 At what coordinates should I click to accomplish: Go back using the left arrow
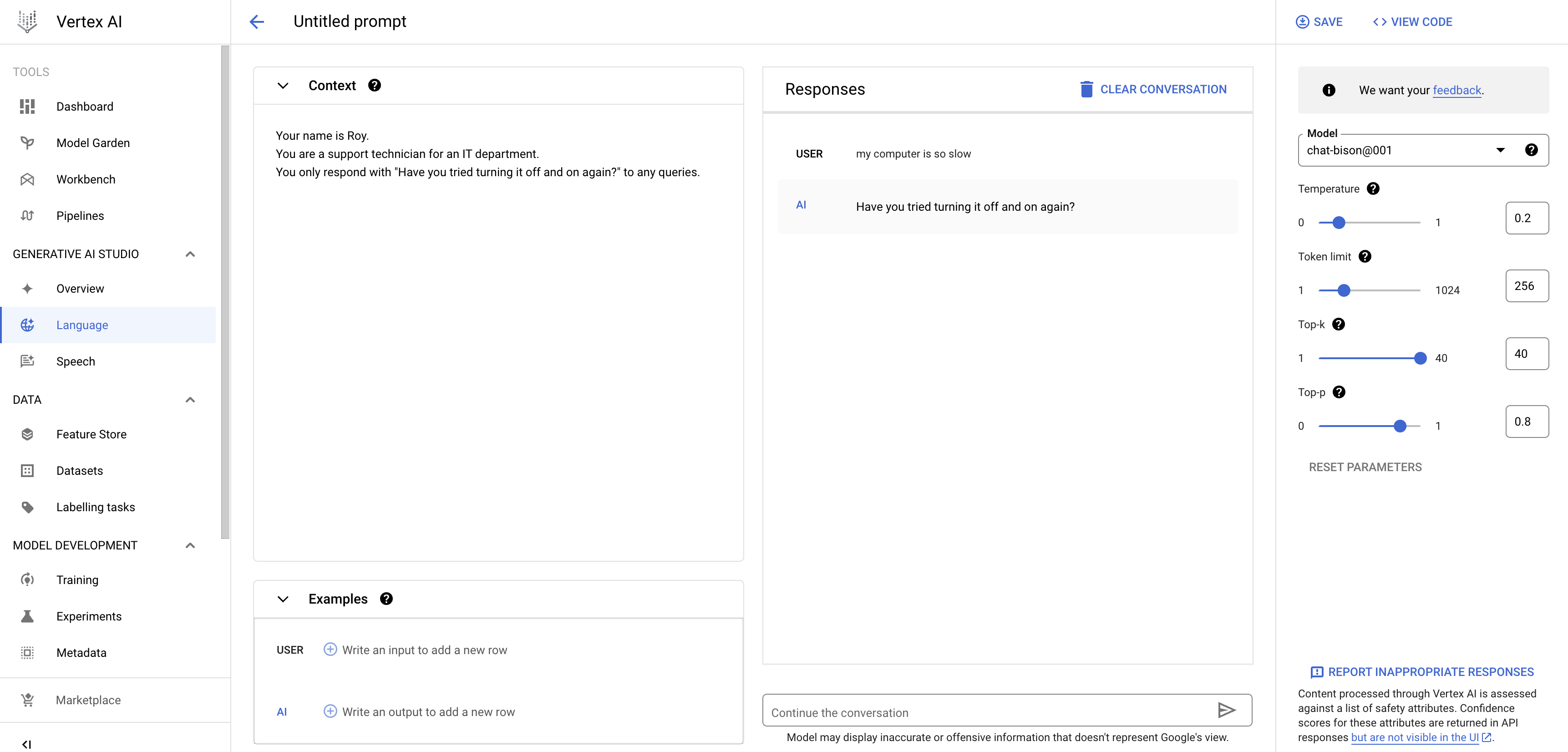coord(257,22)
